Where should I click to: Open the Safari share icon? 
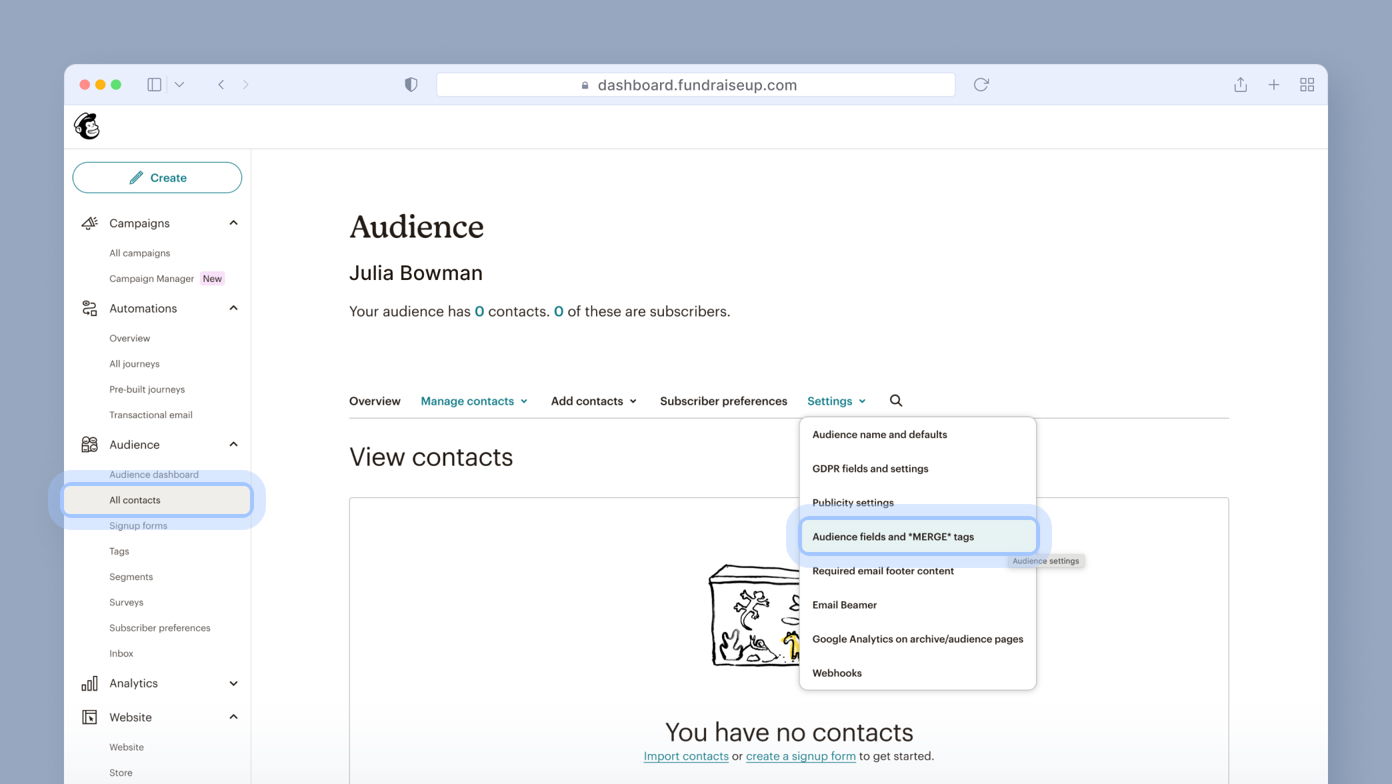point(1240,85)
